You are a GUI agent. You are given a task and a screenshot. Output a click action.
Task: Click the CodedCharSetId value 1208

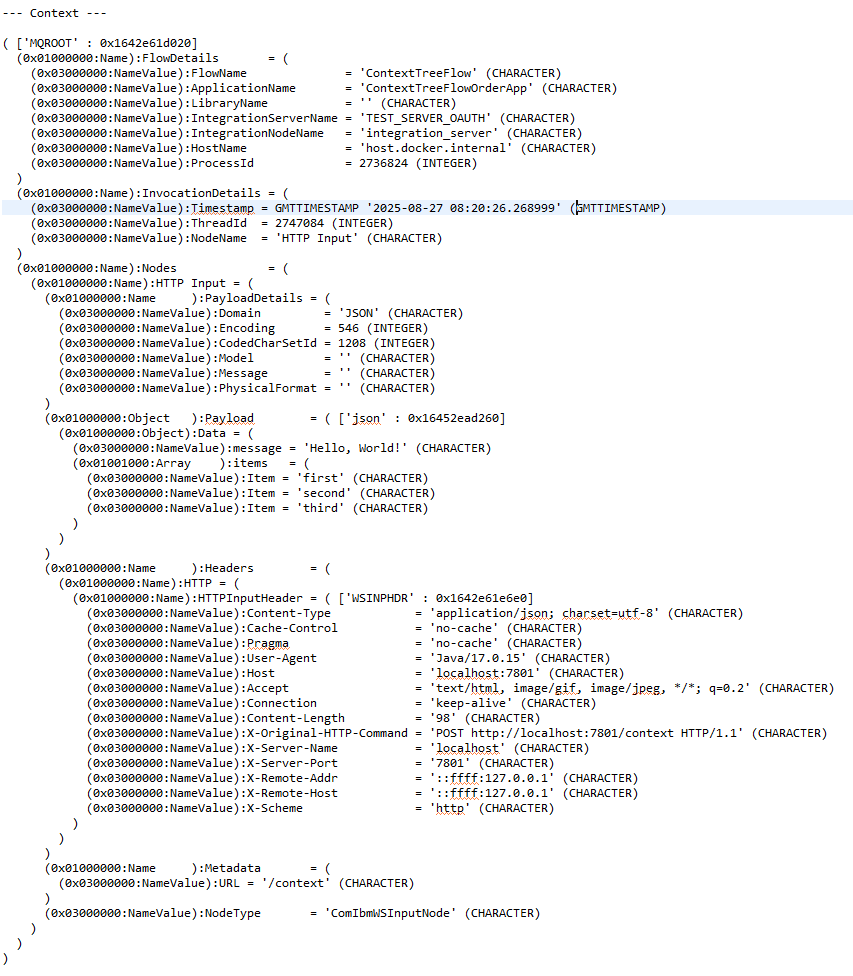(x=352, y=343)
